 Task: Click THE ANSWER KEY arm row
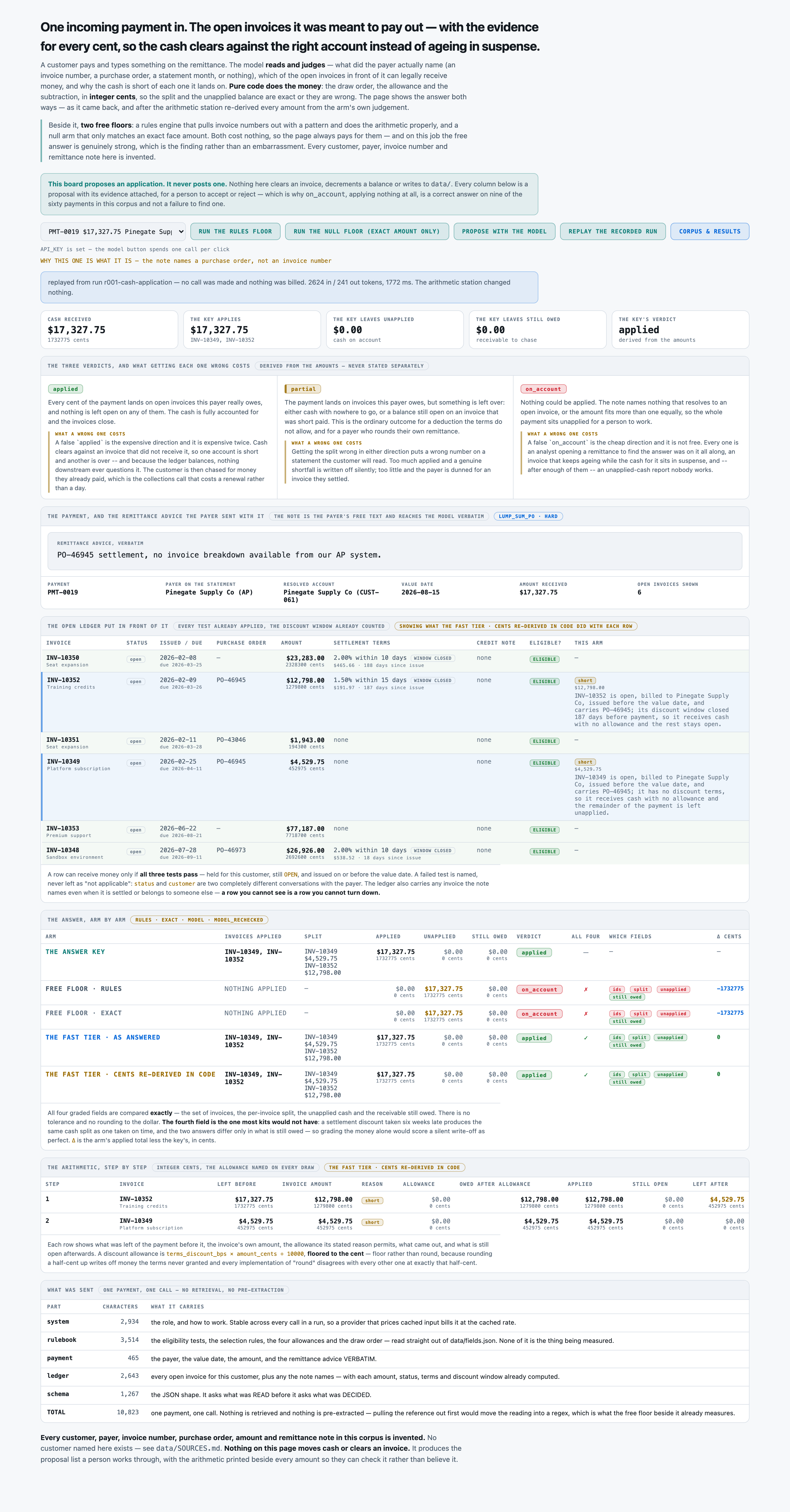(x=394, y=962)
